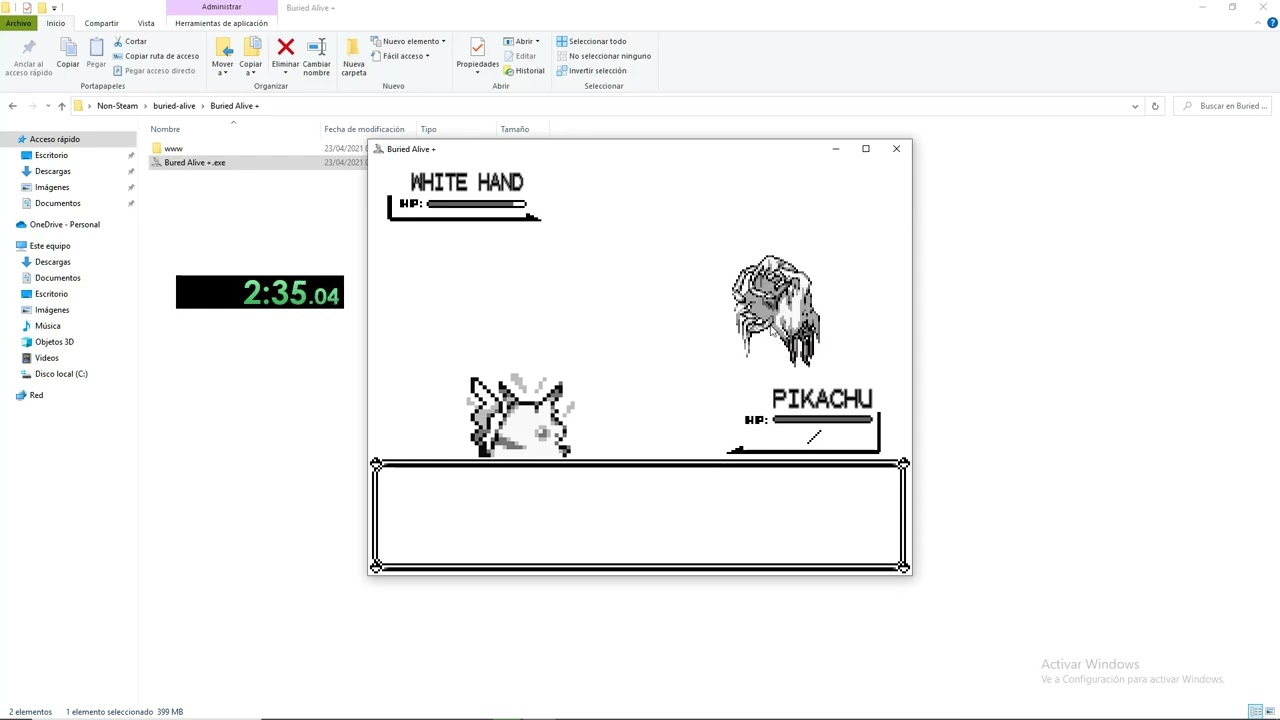Click Non-Steam in the address path

click(117, 106)
